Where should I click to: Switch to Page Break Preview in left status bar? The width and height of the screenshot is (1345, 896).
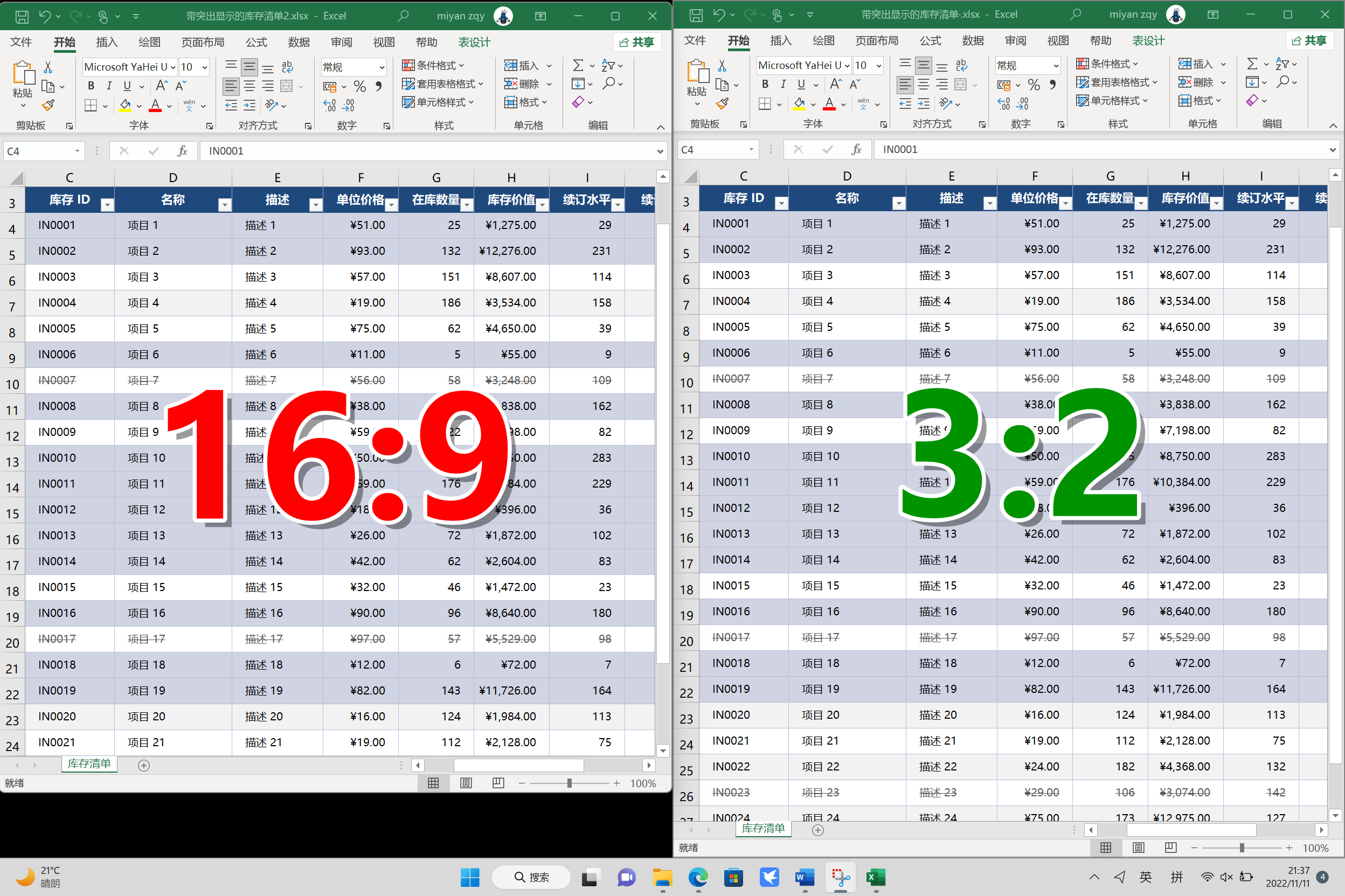[498, 783]
